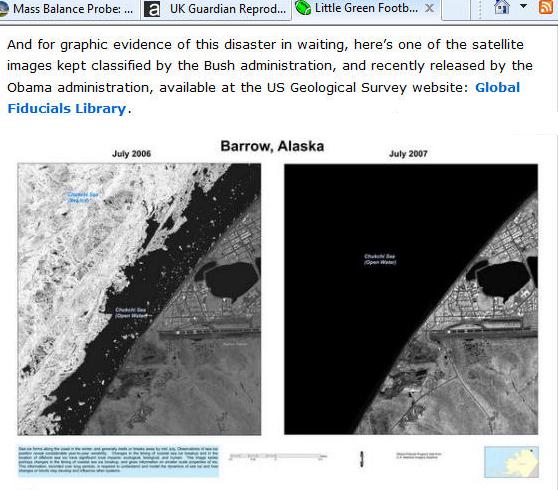Screen dimensions: 558x490
Task: Expand the dropdown arrow beside home icon
Action: pyautogui.click(x=523, y=6)
